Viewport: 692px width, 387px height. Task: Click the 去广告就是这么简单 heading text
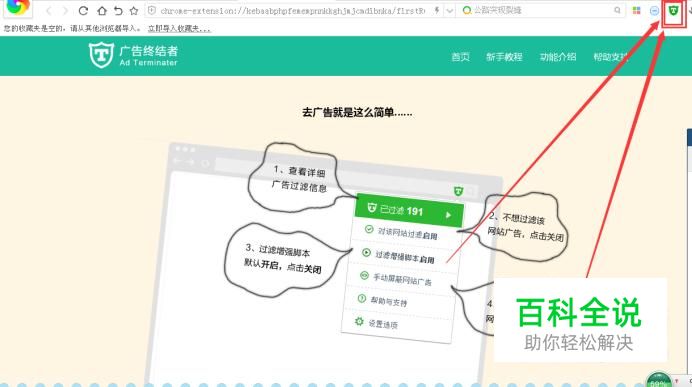point(357,113)
